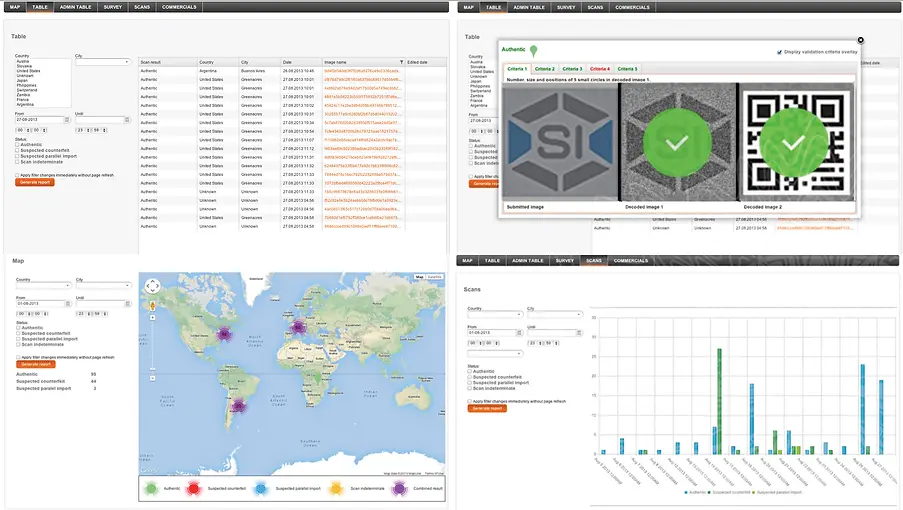Screen dimensions: 903x510
Task: Switch map view to Satellite
Action: pos(435,277)
